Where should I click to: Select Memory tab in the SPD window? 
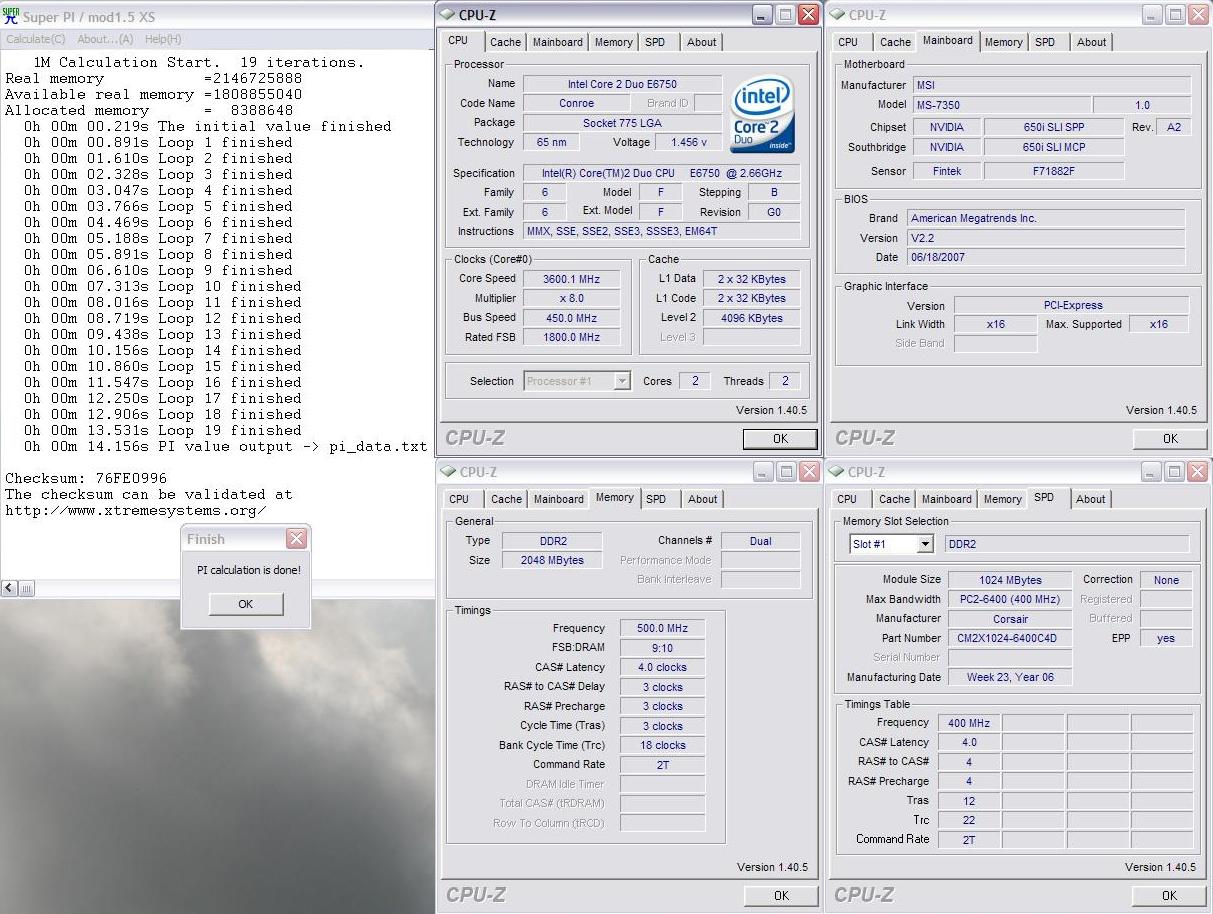[x=1002, y=499]
